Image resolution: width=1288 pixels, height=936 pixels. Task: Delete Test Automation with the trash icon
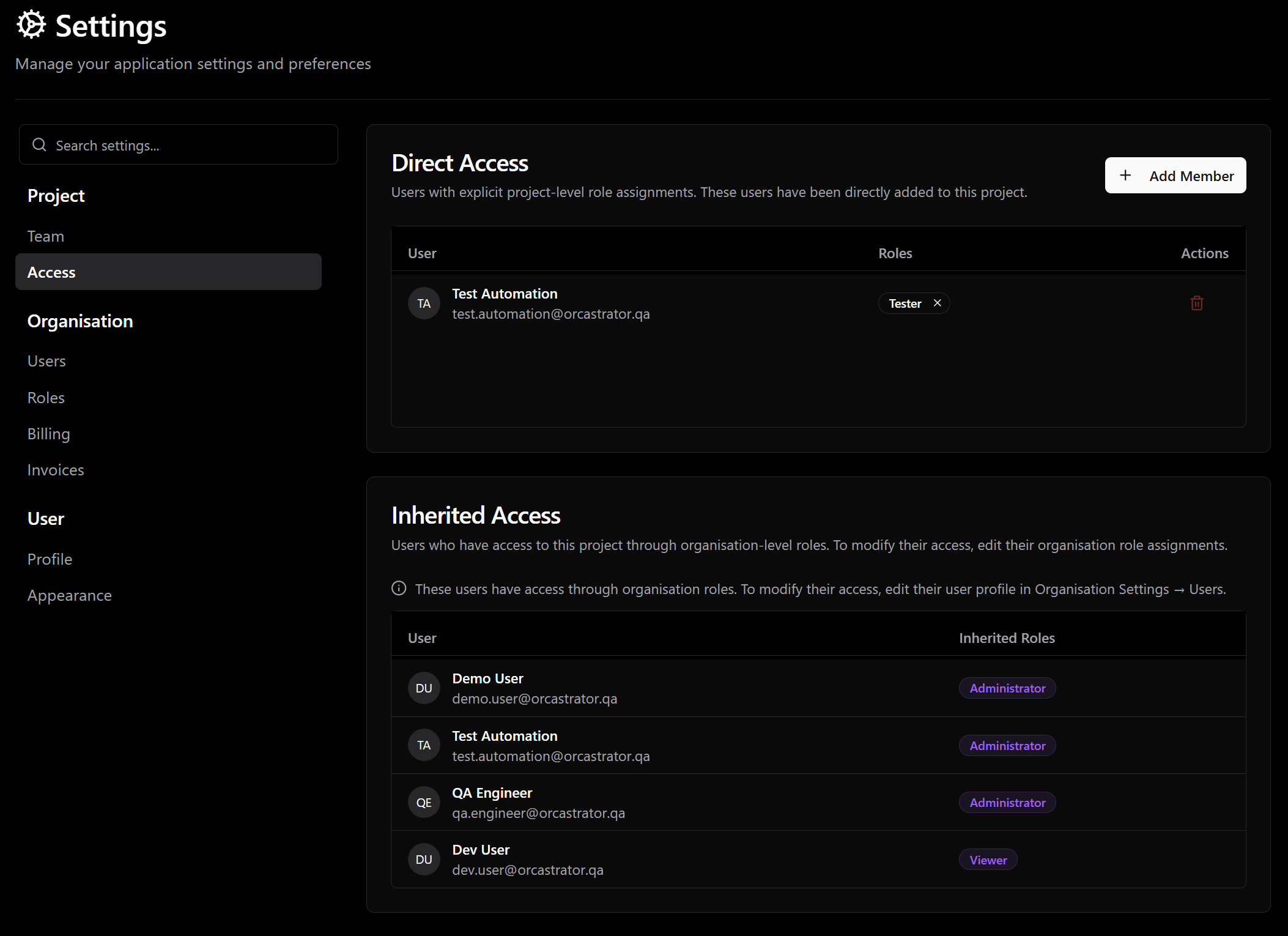point(1196,303)
